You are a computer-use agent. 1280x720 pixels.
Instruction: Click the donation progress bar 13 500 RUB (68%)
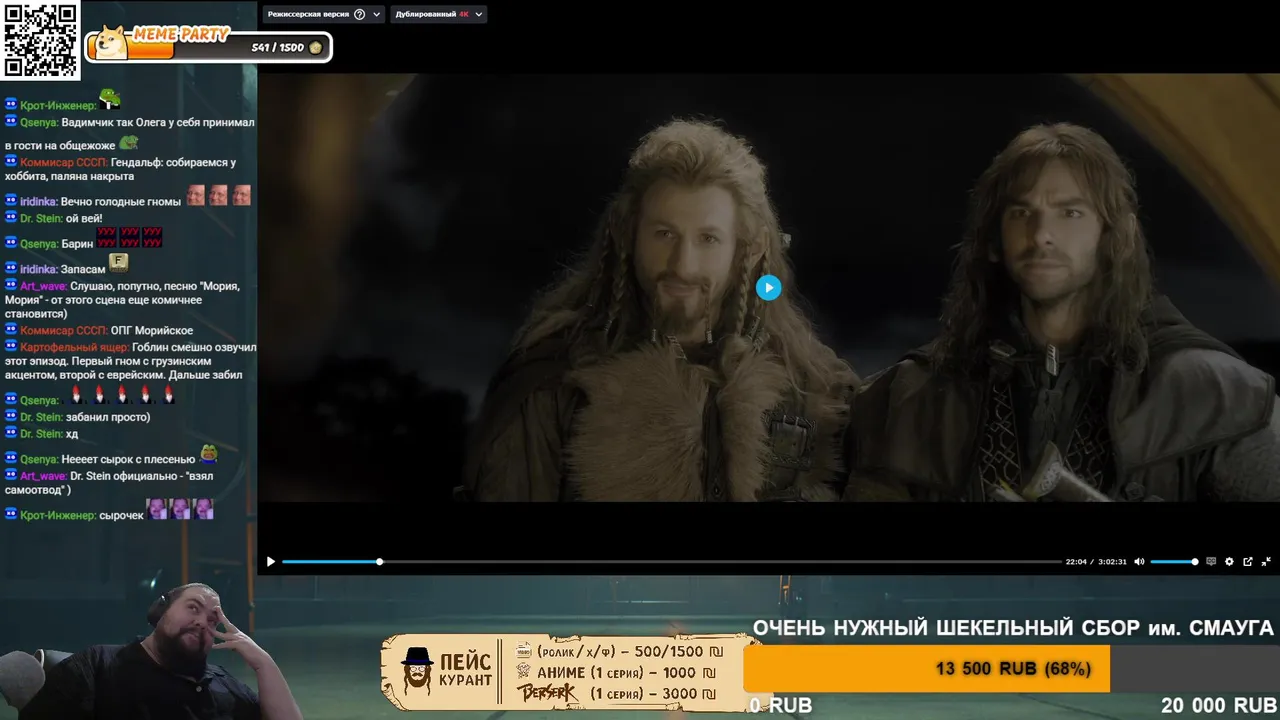1010,669
